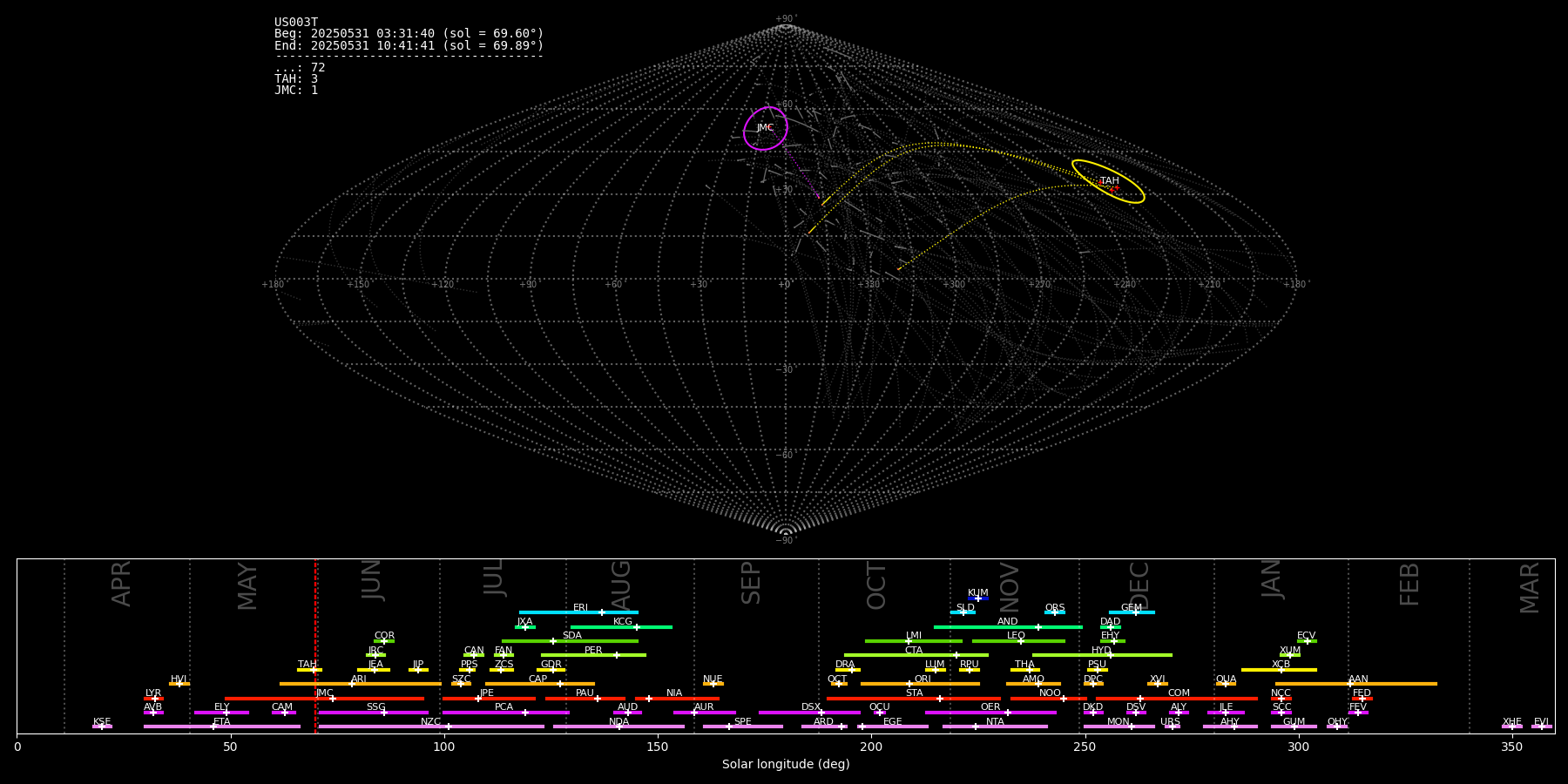Select the GEM shower label in timeline
The width and height of the screenshot is (1568, 784).
[1132, 608]
